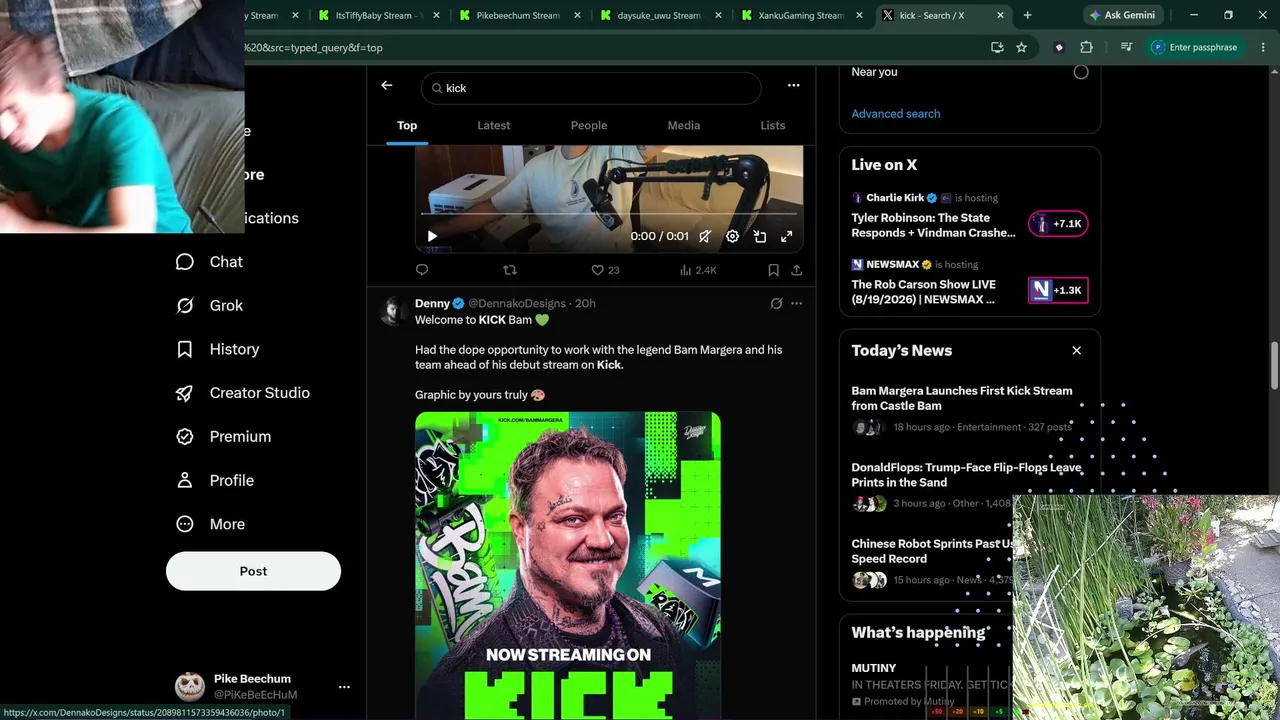Bookmark the video post
1280x720 pixels.
[x=773, y=270]
